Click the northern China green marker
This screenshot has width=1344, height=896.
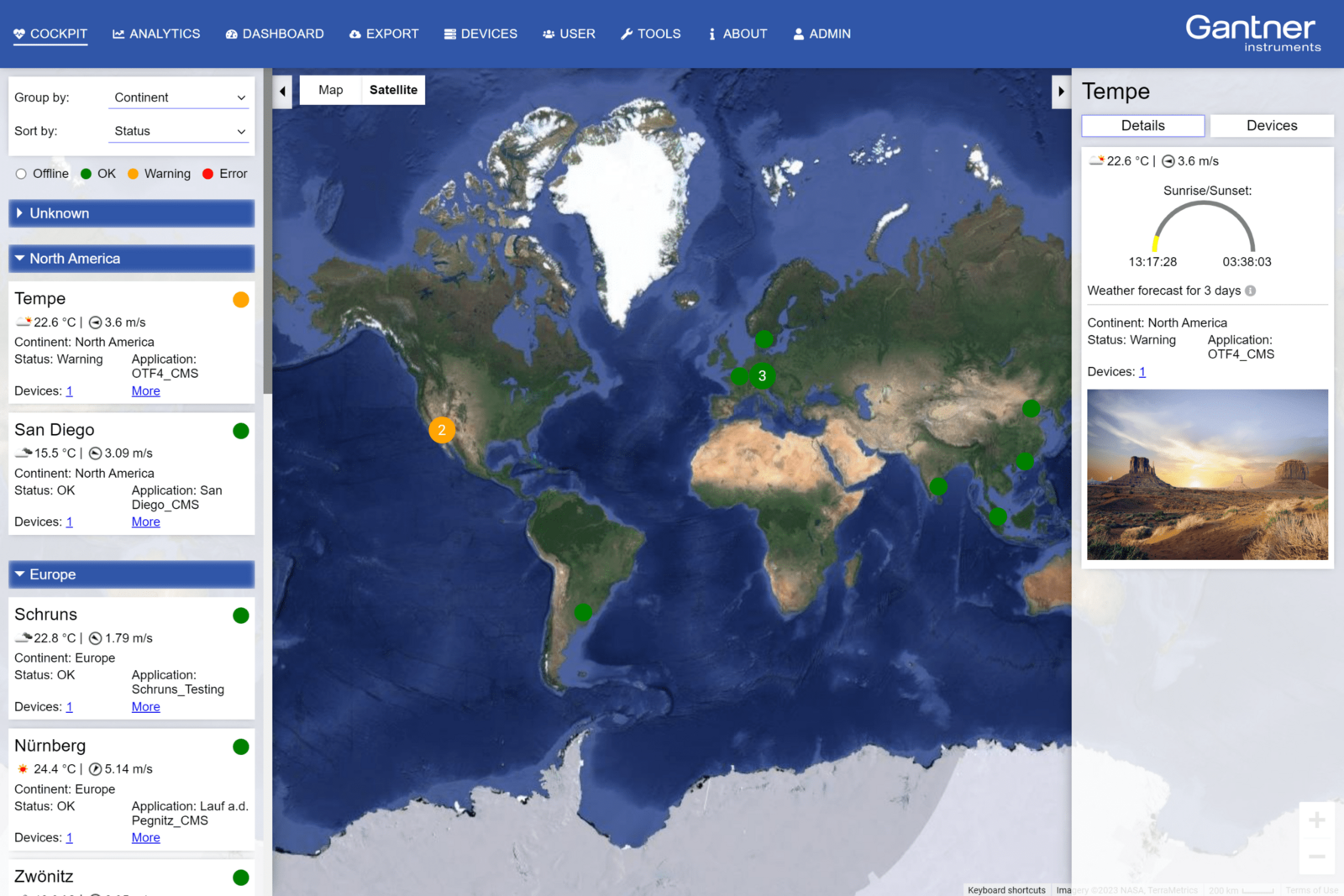coord(1032,408)
